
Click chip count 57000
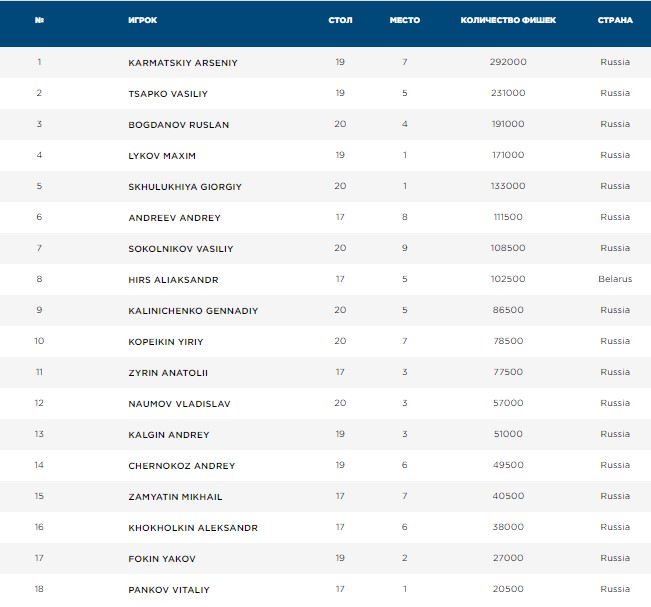pyautogui.click(x=508, y=403)
